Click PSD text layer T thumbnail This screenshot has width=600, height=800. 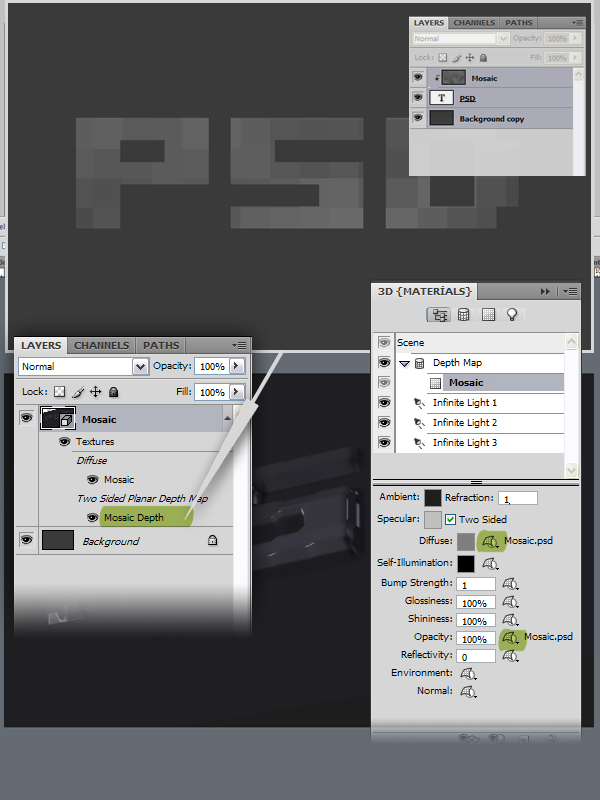tap(441, 97)
